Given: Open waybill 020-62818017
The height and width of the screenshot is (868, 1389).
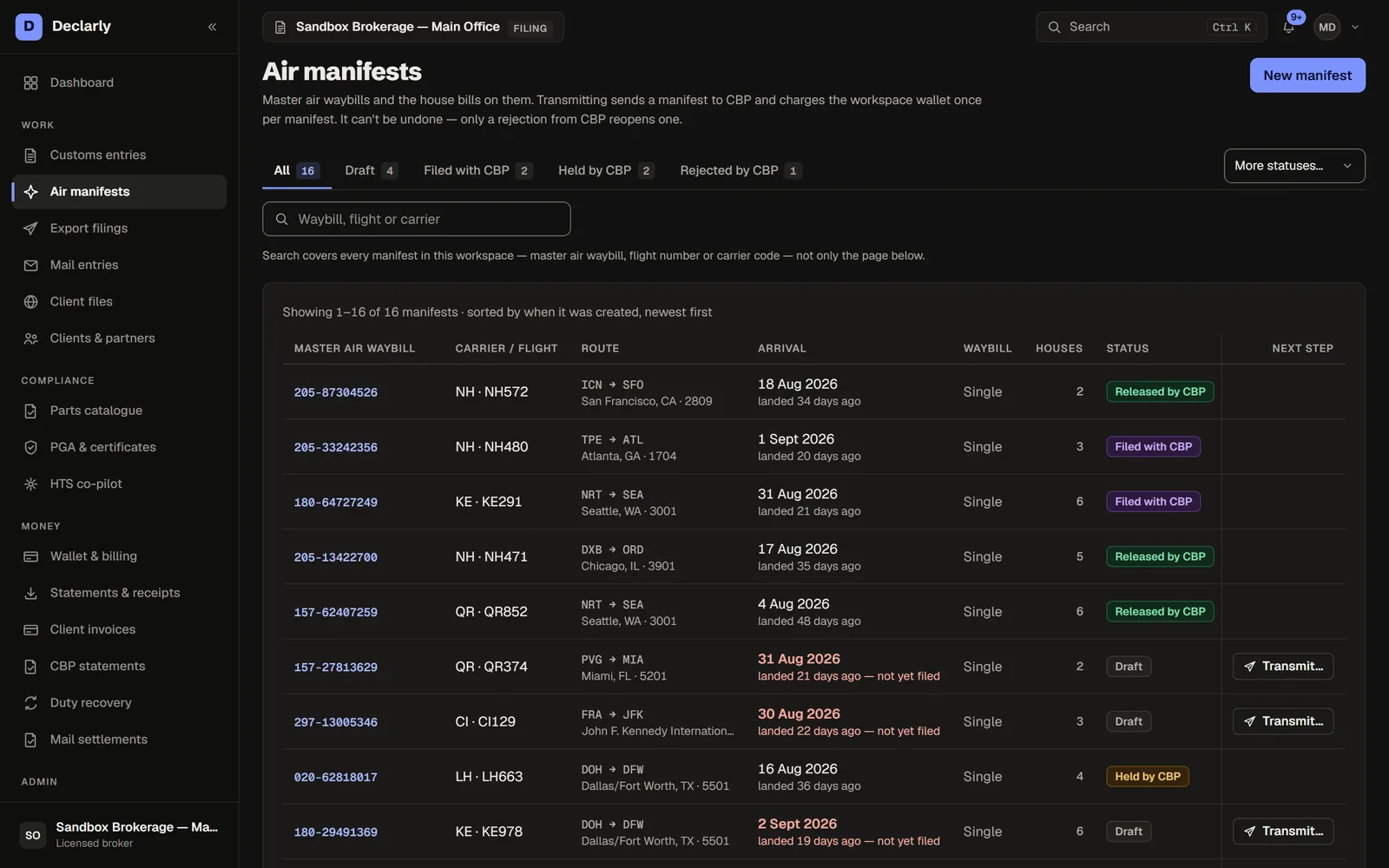Looking at the screenshot, I should coord(336,778).
